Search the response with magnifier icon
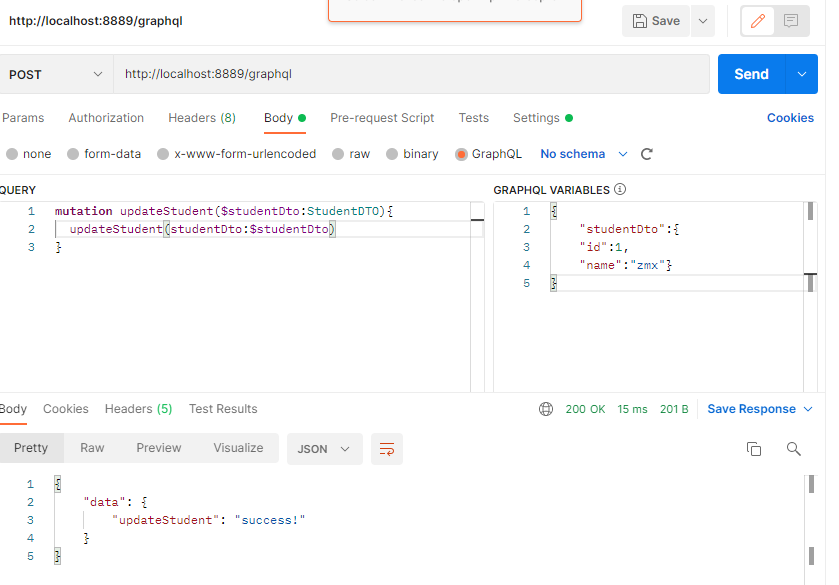The height and width of the screenshot is (585, 839). [x=793, y=449]
